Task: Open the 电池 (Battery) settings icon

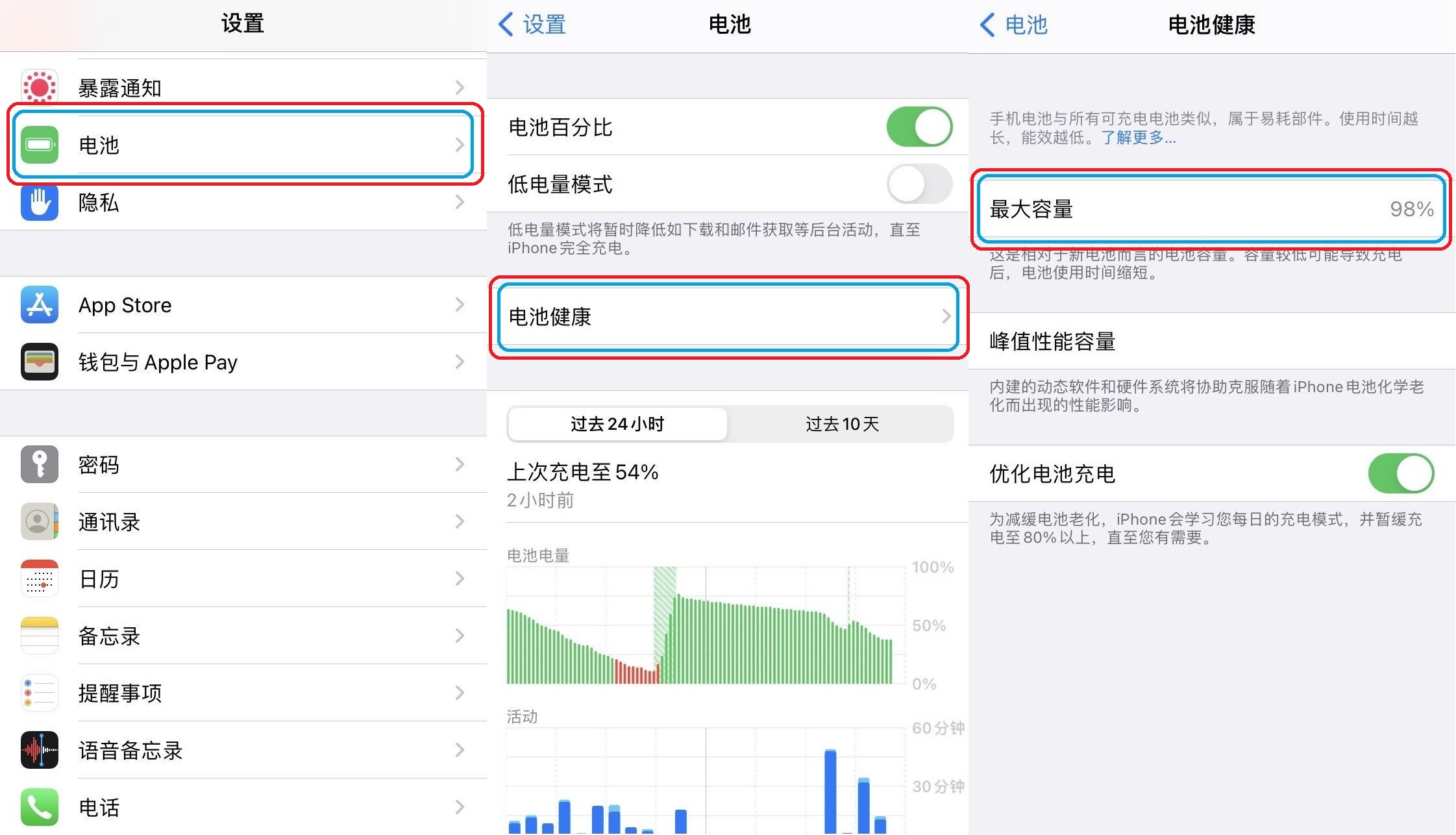Action: pos(40,145)
